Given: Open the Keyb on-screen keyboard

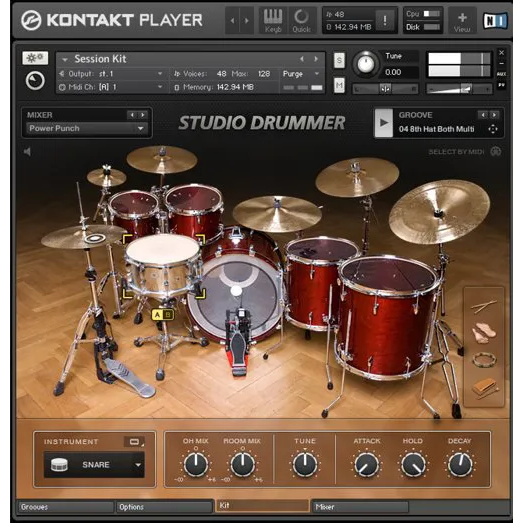Looking at the screenshot, I should (273, 21).
